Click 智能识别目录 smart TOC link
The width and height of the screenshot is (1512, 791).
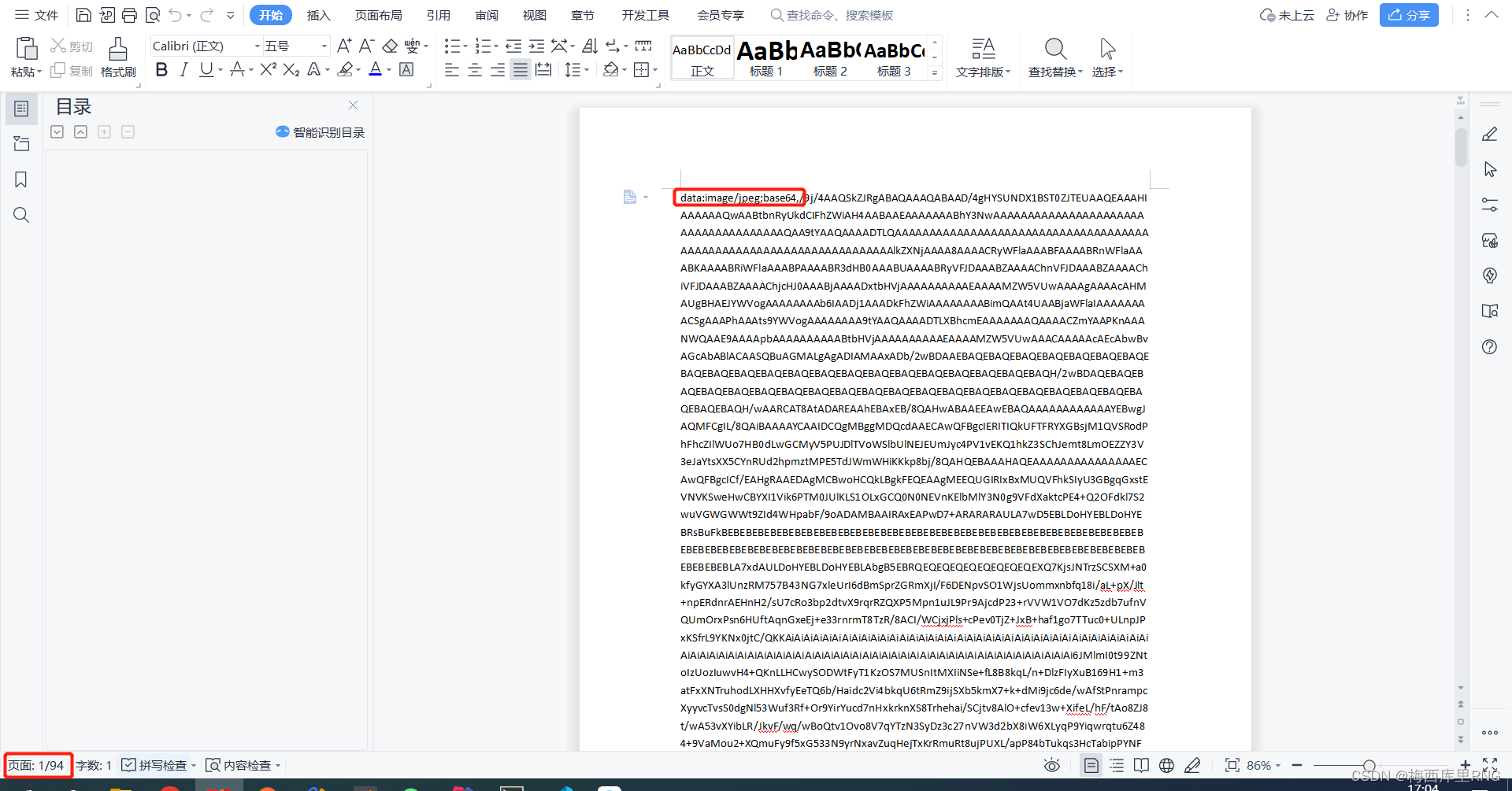click(x=321, y=132)
